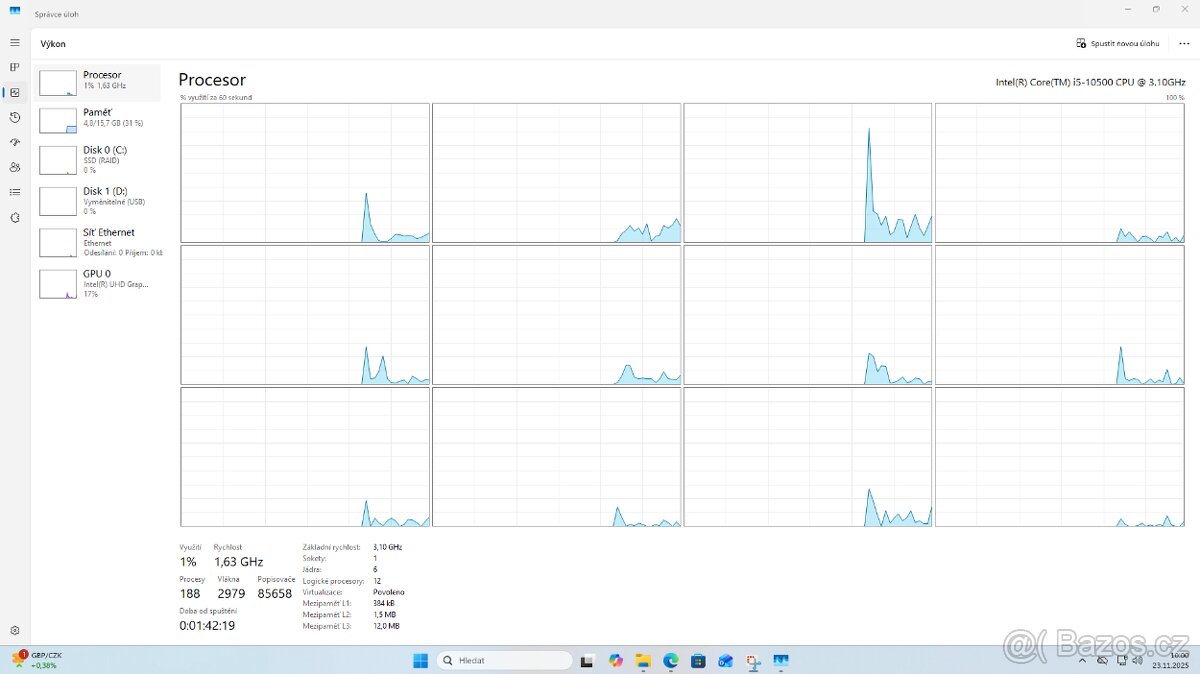Open Task Manager settings gear
This screenshot has width=1200, height=674.
pos(14,630)
